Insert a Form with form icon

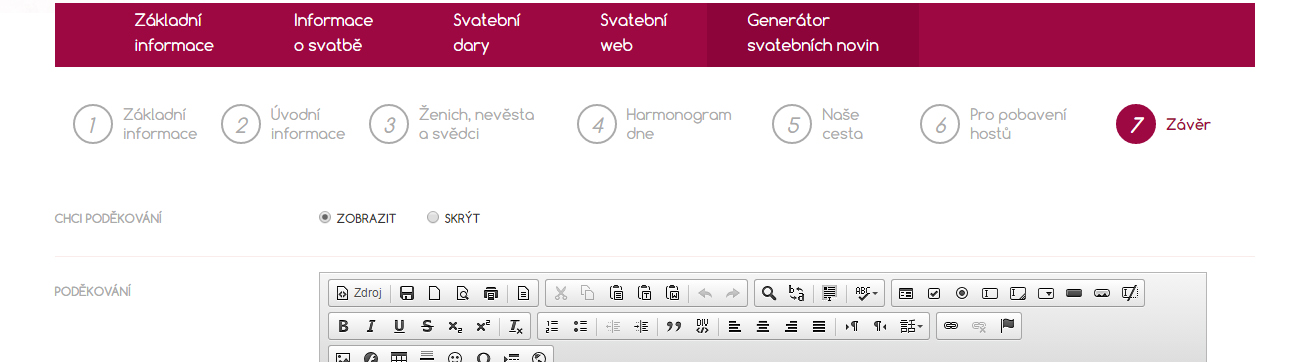pos(906,293)
